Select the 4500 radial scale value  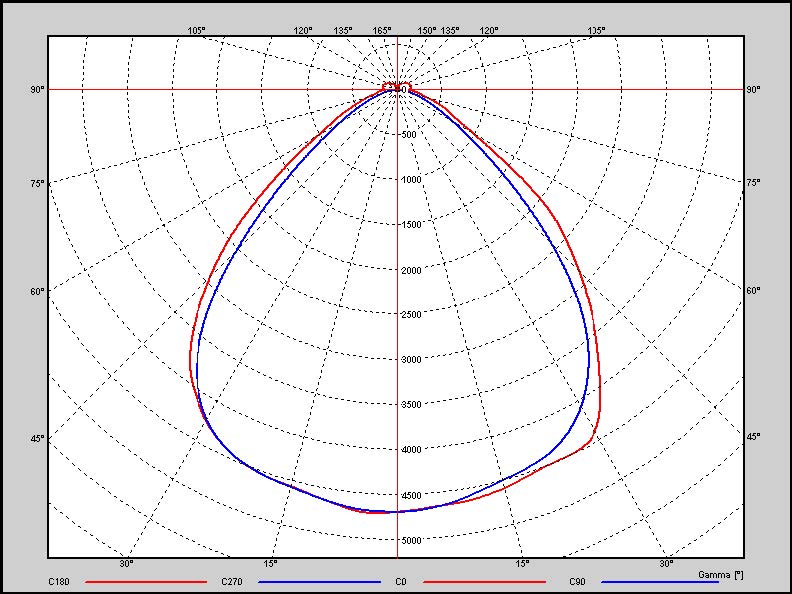pyautogui.click(x=411, y=496)
